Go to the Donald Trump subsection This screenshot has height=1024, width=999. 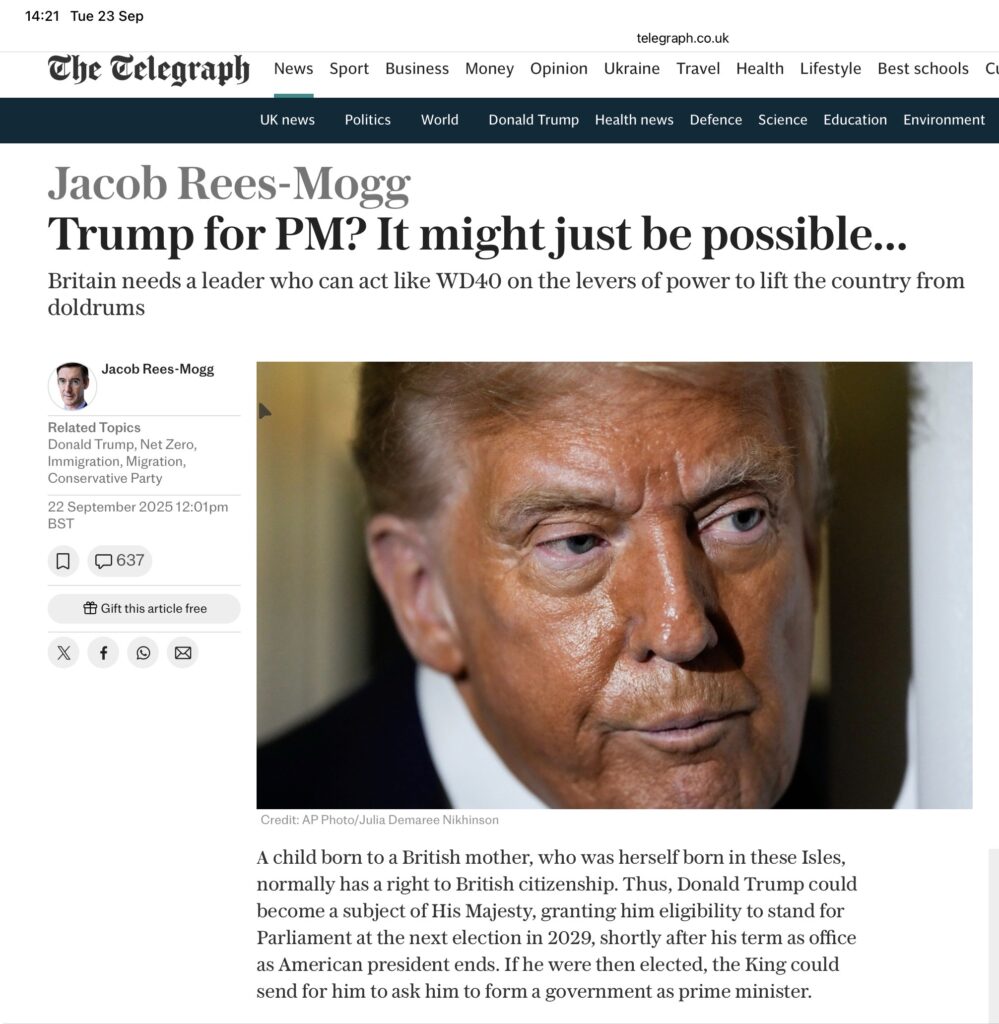click(x=533, y=120)
